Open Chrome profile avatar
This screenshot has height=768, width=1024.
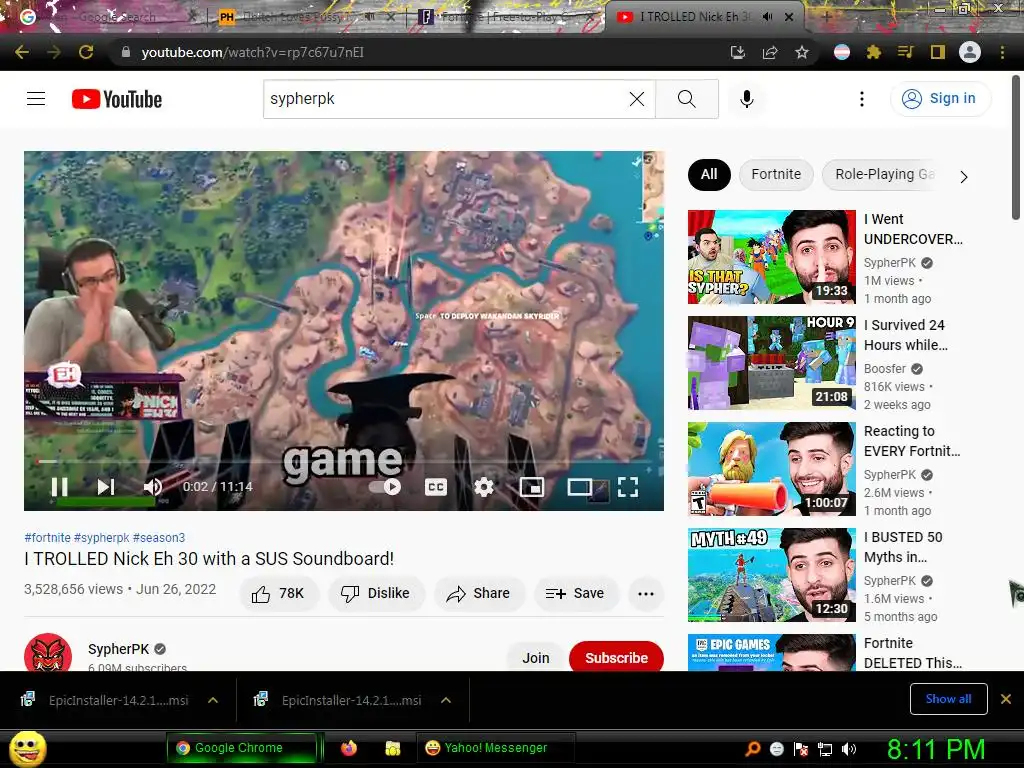[x=970, y=52]
